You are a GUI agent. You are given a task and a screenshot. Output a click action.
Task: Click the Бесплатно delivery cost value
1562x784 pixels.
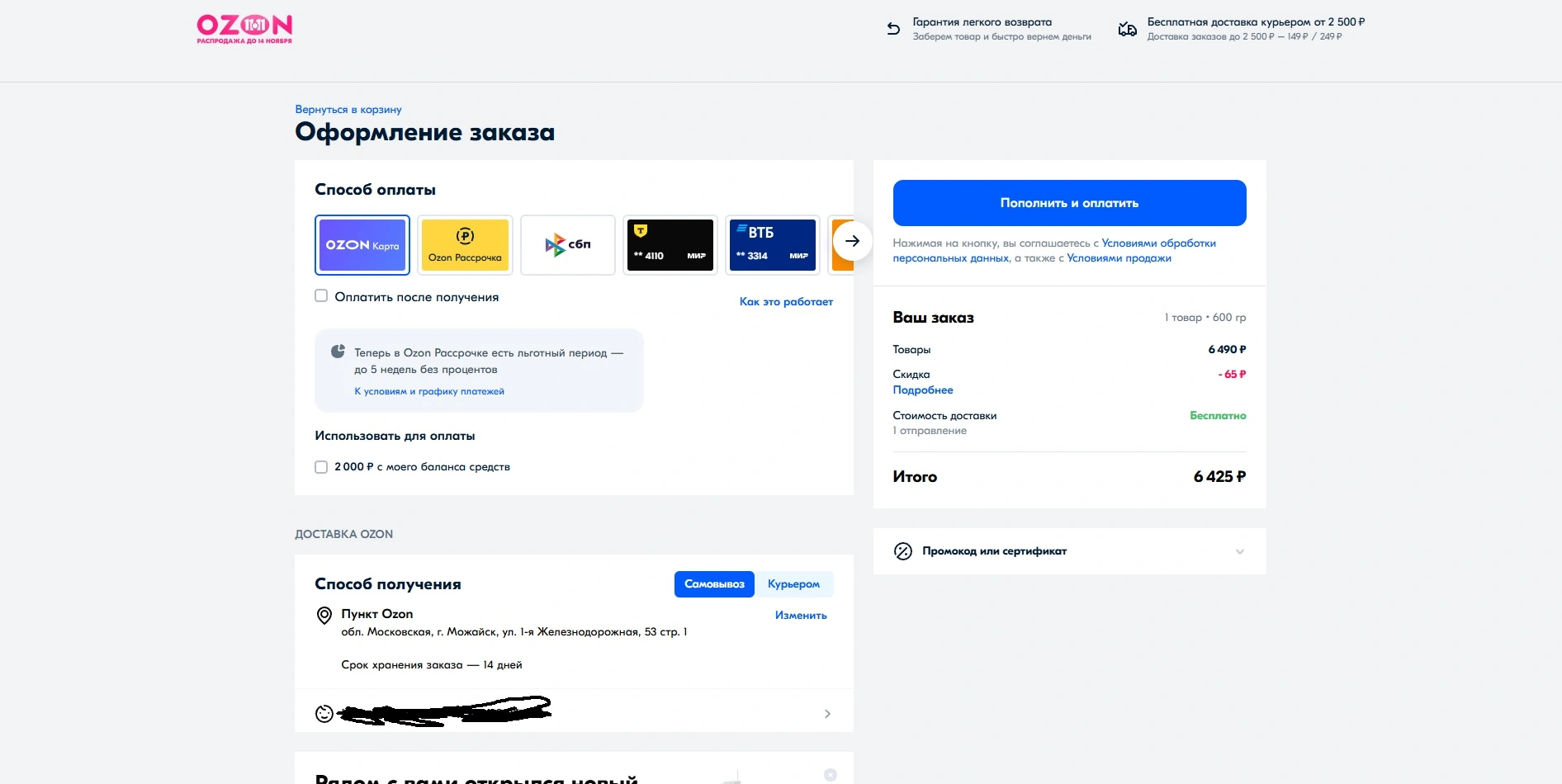[1218, 416]
